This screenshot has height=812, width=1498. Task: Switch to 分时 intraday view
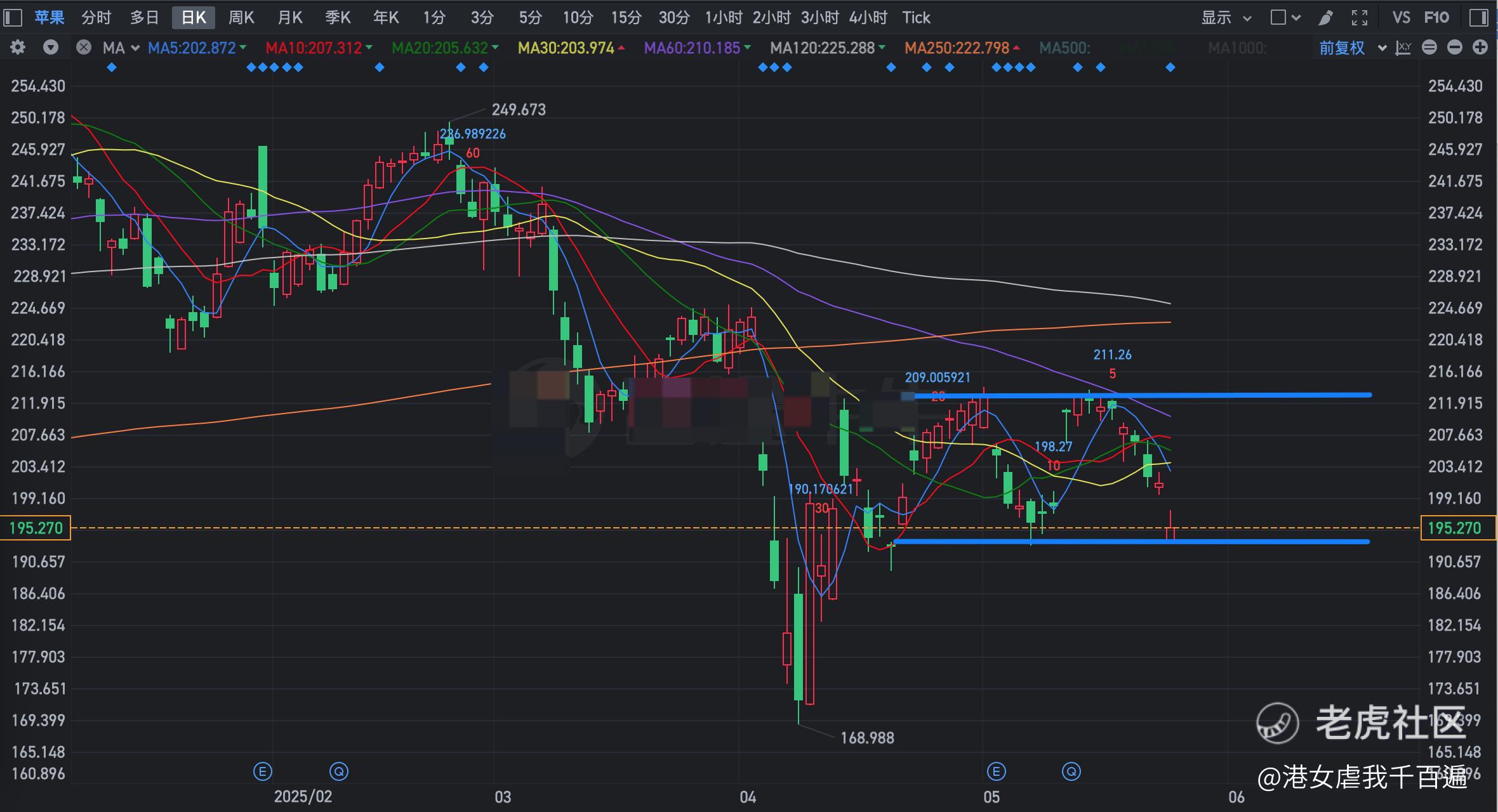pyautogui.click(x=96, y=18)
